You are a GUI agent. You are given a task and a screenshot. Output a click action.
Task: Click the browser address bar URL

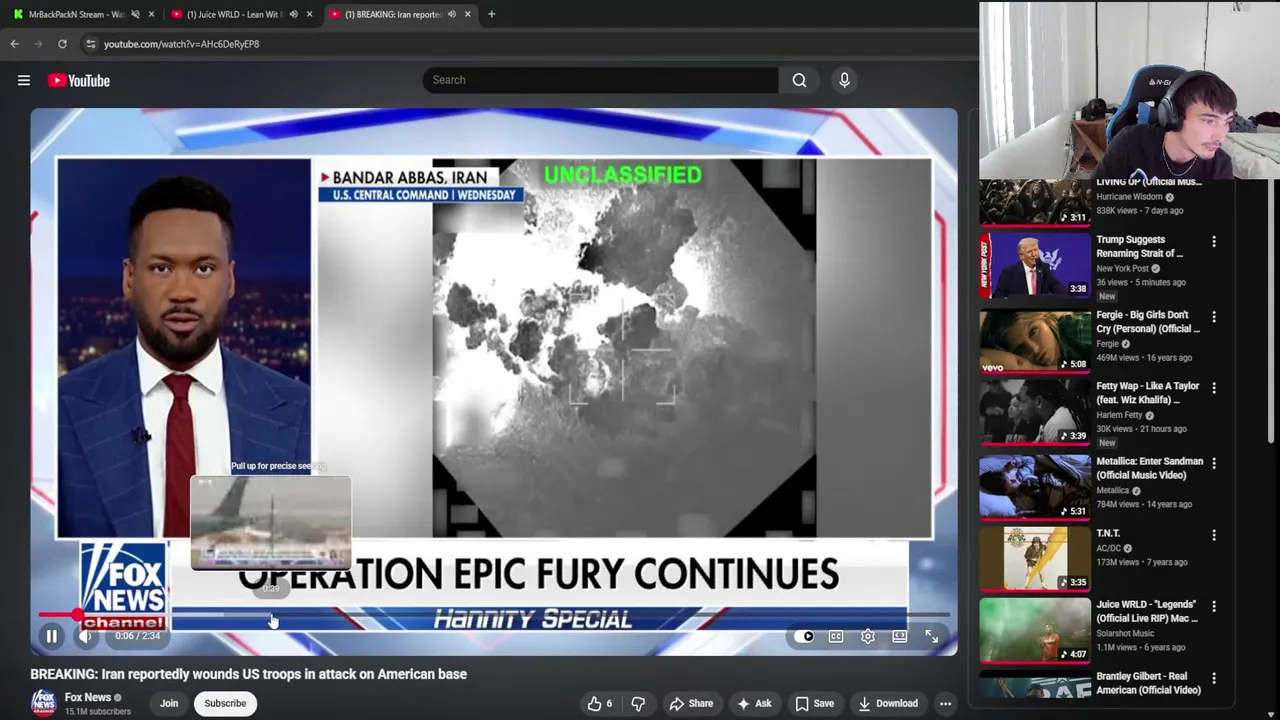tap(181, 44)
